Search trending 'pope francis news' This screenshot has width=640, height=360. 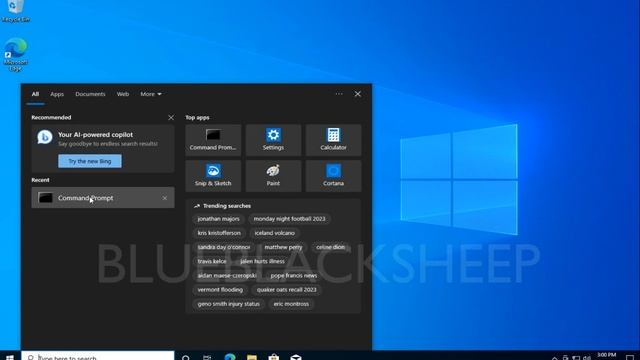[293, 276]
